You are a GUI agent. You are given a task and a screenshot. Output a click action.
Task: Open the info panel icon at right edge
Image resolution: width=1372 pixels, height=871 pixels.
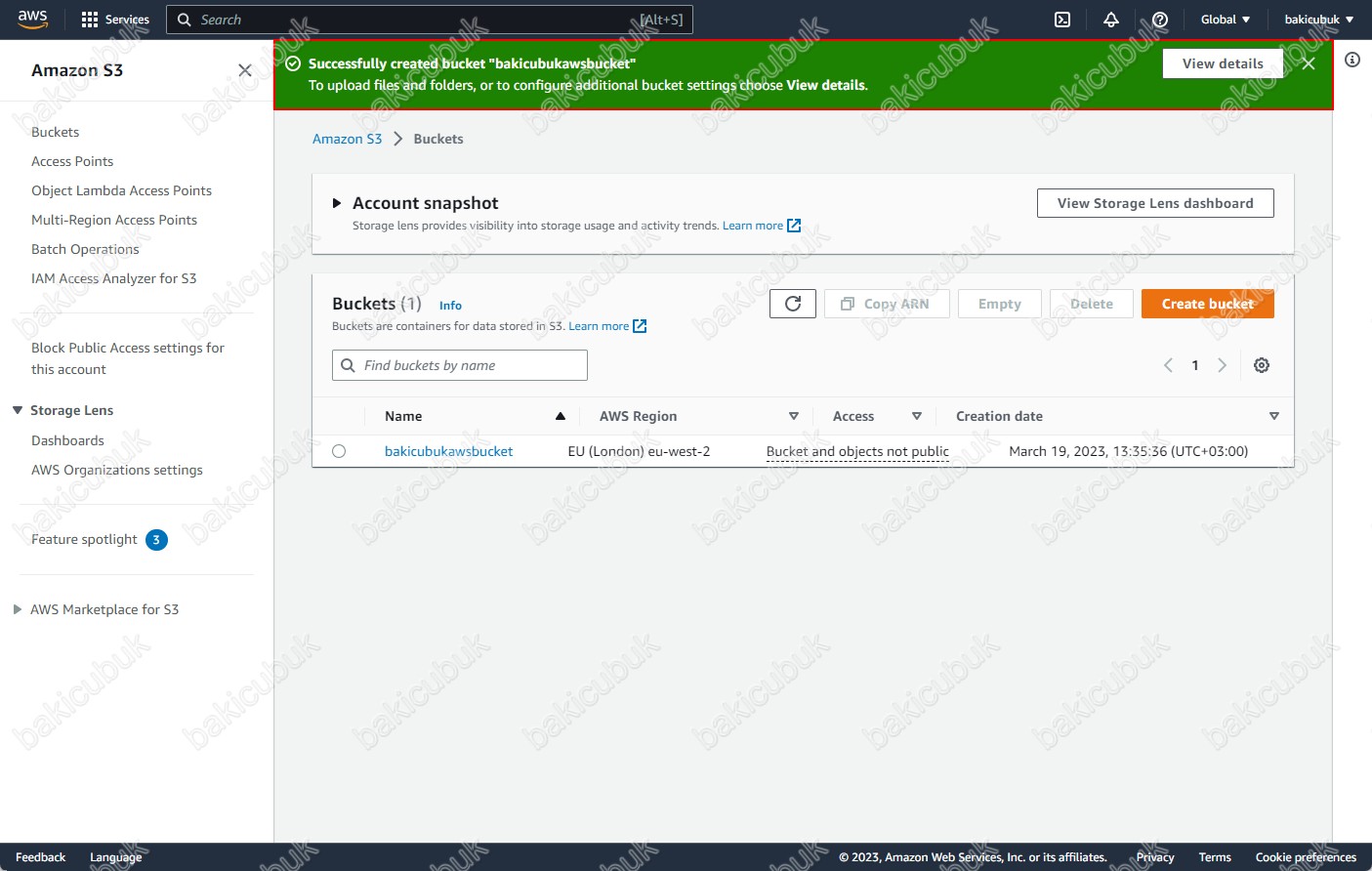(1352, 60)
